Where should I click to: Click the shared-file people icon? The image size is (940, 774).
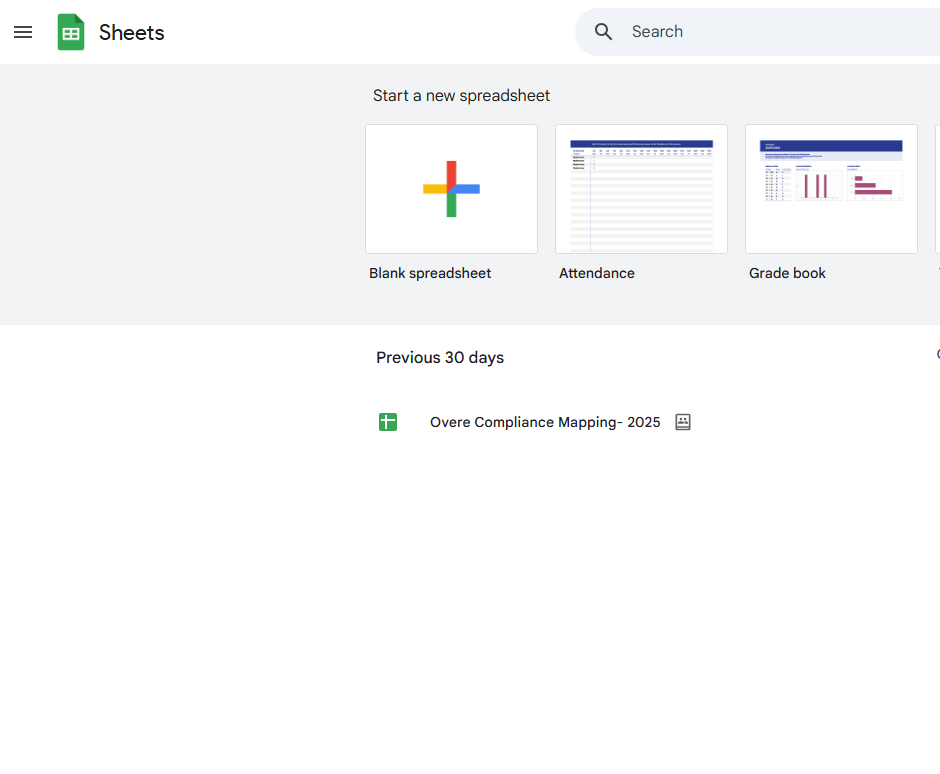click(683, 422)
